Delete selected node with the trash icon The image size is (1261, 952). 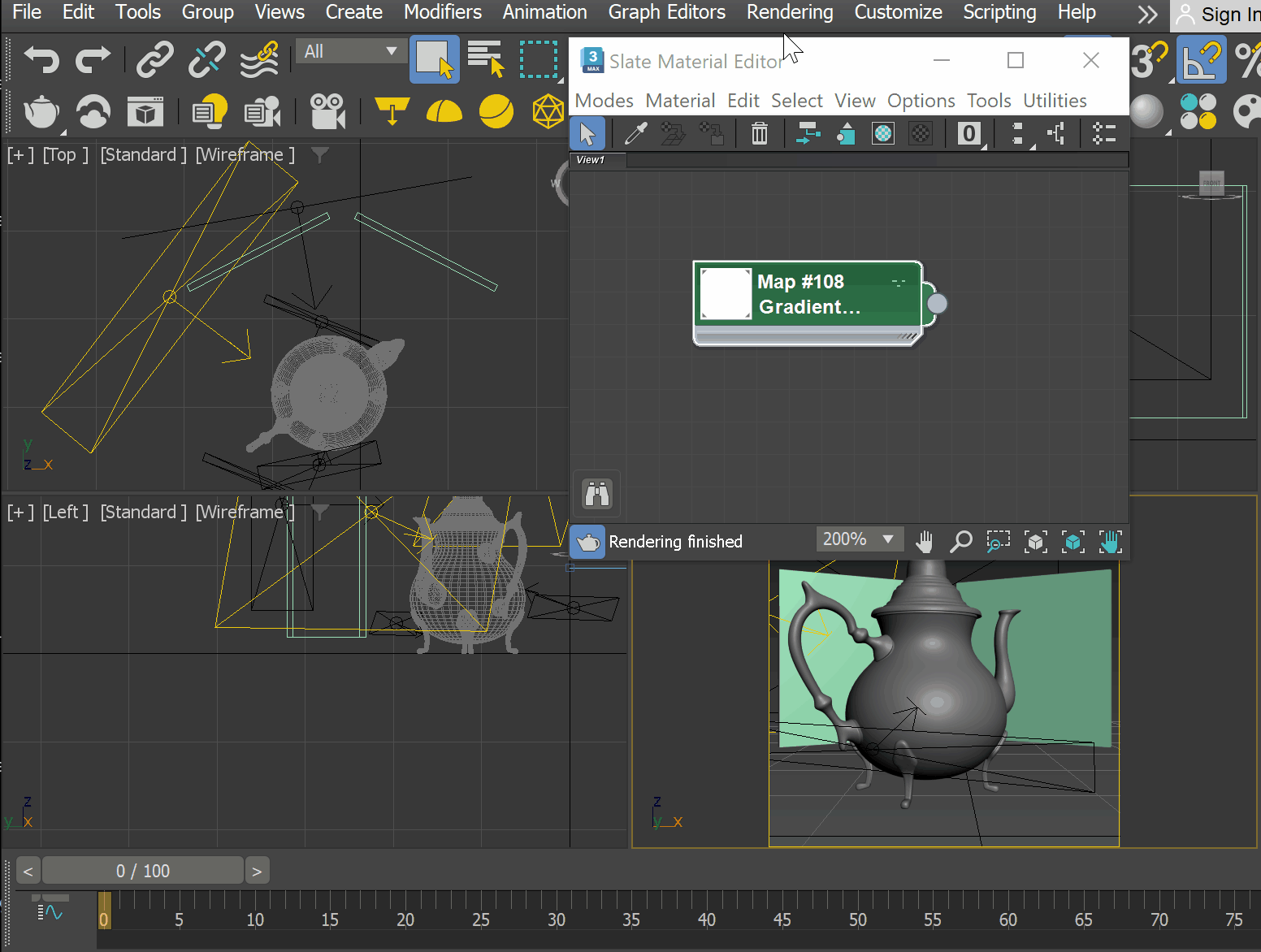pyautogui.click(x=759, y=133)
